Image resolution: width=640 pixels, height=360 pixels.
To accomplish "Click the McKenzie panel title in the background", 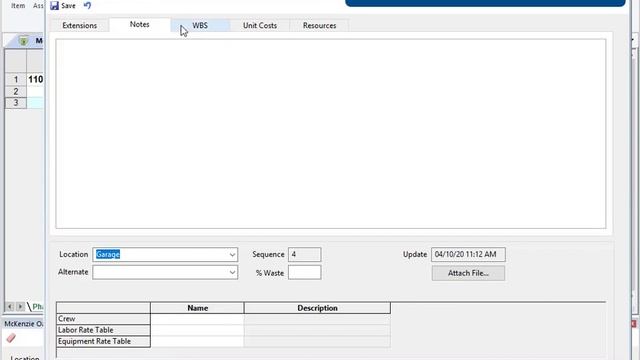I will pyautogui.click(x=24, y=324).
